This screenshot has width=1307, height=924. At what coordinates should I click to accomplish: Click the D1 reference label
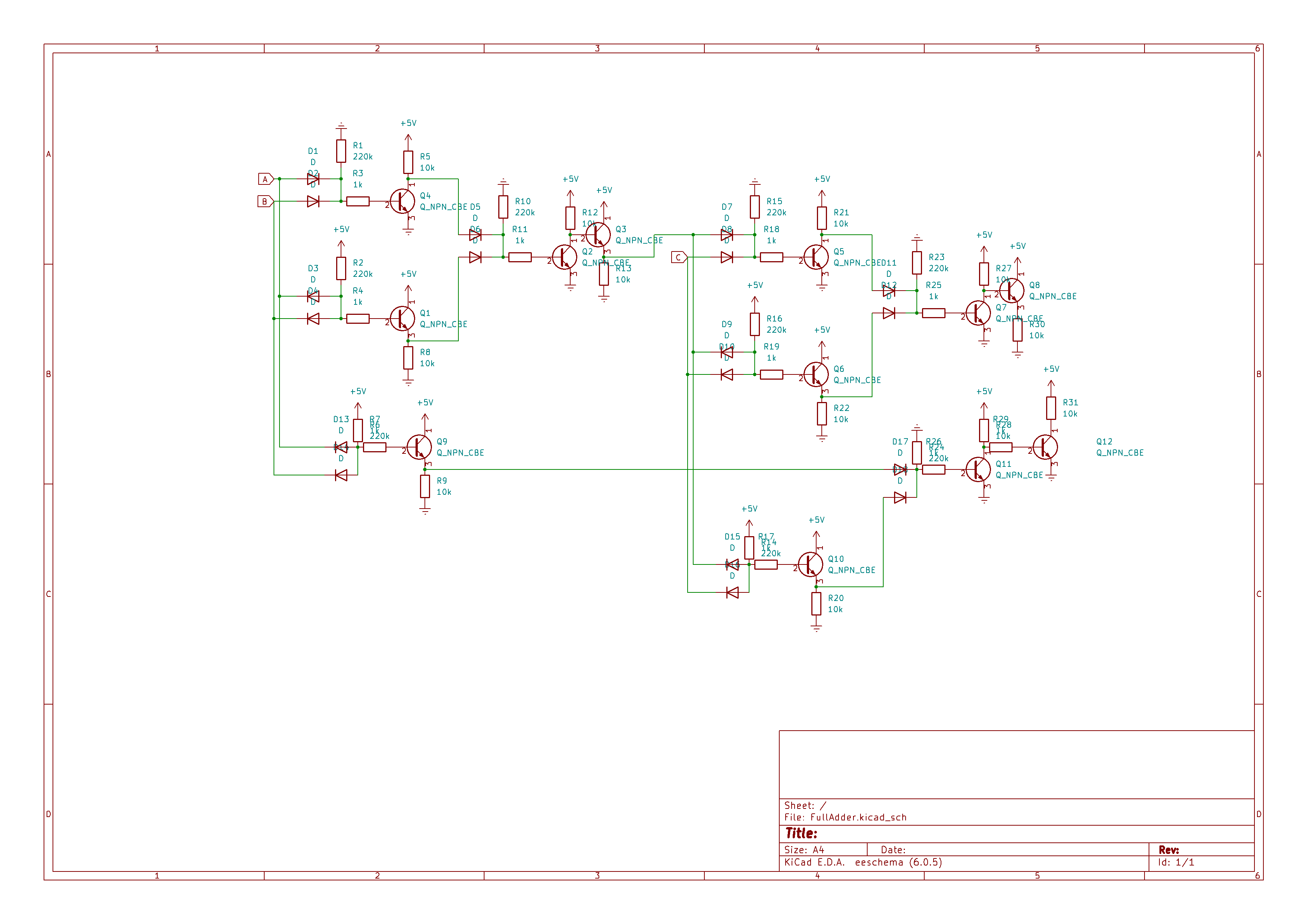click(313, 151)
